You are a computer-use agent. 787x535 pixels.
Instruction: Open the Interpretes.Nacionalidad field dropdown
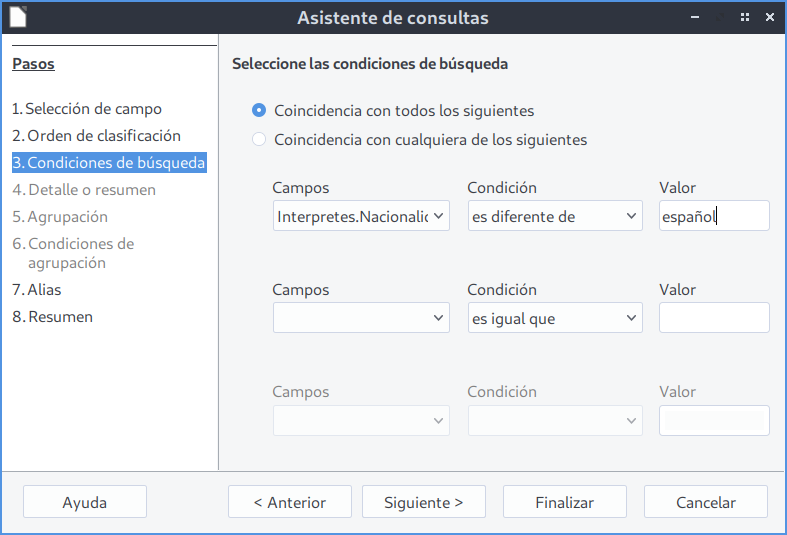(x=361, y=216)
